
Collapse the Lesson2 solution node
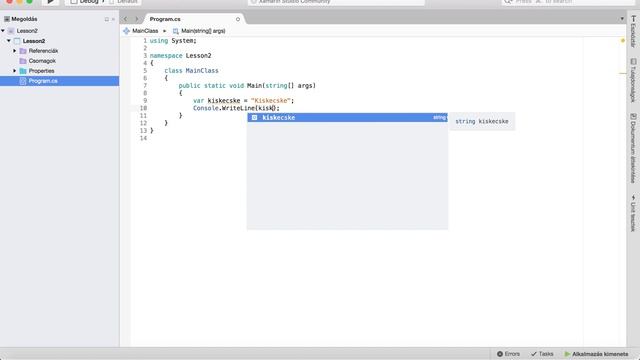(x=3, y=31)
